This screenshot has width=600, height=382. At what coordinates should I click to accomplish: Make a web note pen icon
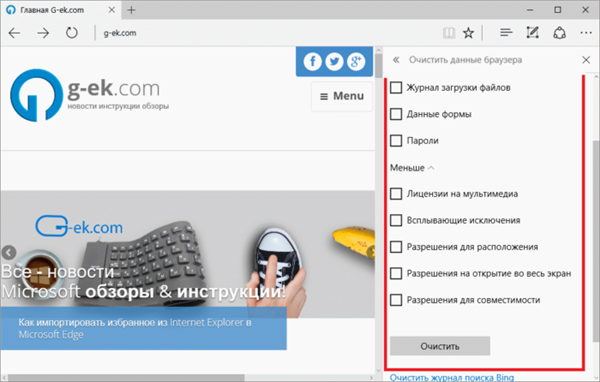click(532, 33)
